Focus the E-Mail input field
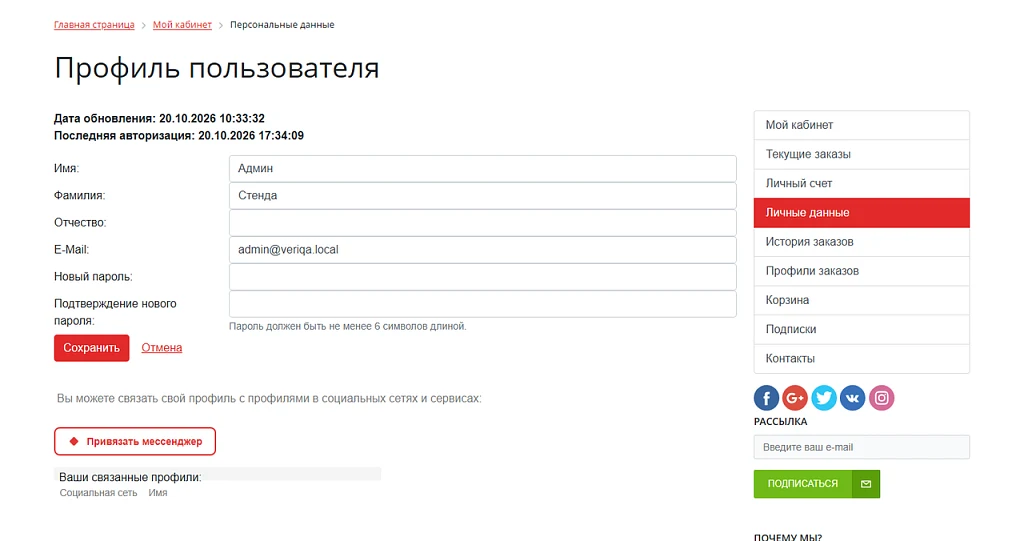The image size is (1024, 541). tap(483, 250)
